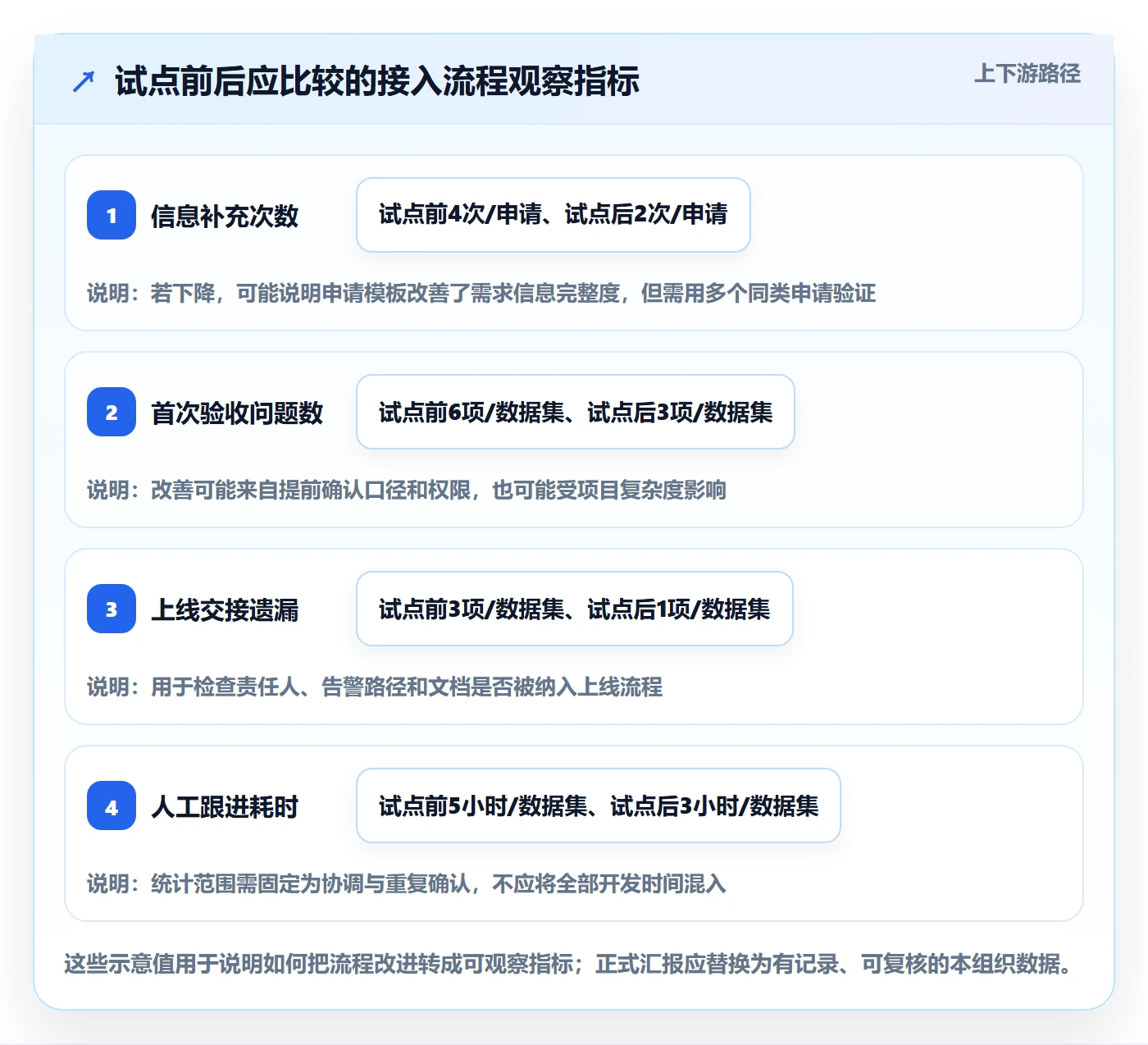Click the number 2 badge for 首次验收问题数
This screenshot has height=1045, width=1148.
(112, 412)
